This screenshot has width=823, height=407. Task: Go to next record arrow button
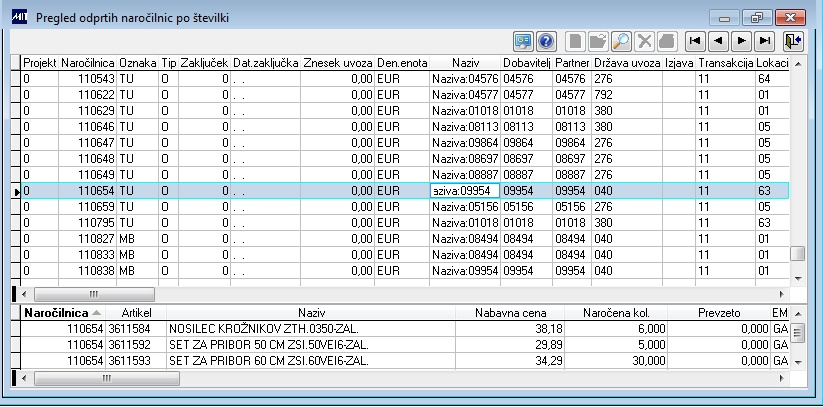[741, 41]
